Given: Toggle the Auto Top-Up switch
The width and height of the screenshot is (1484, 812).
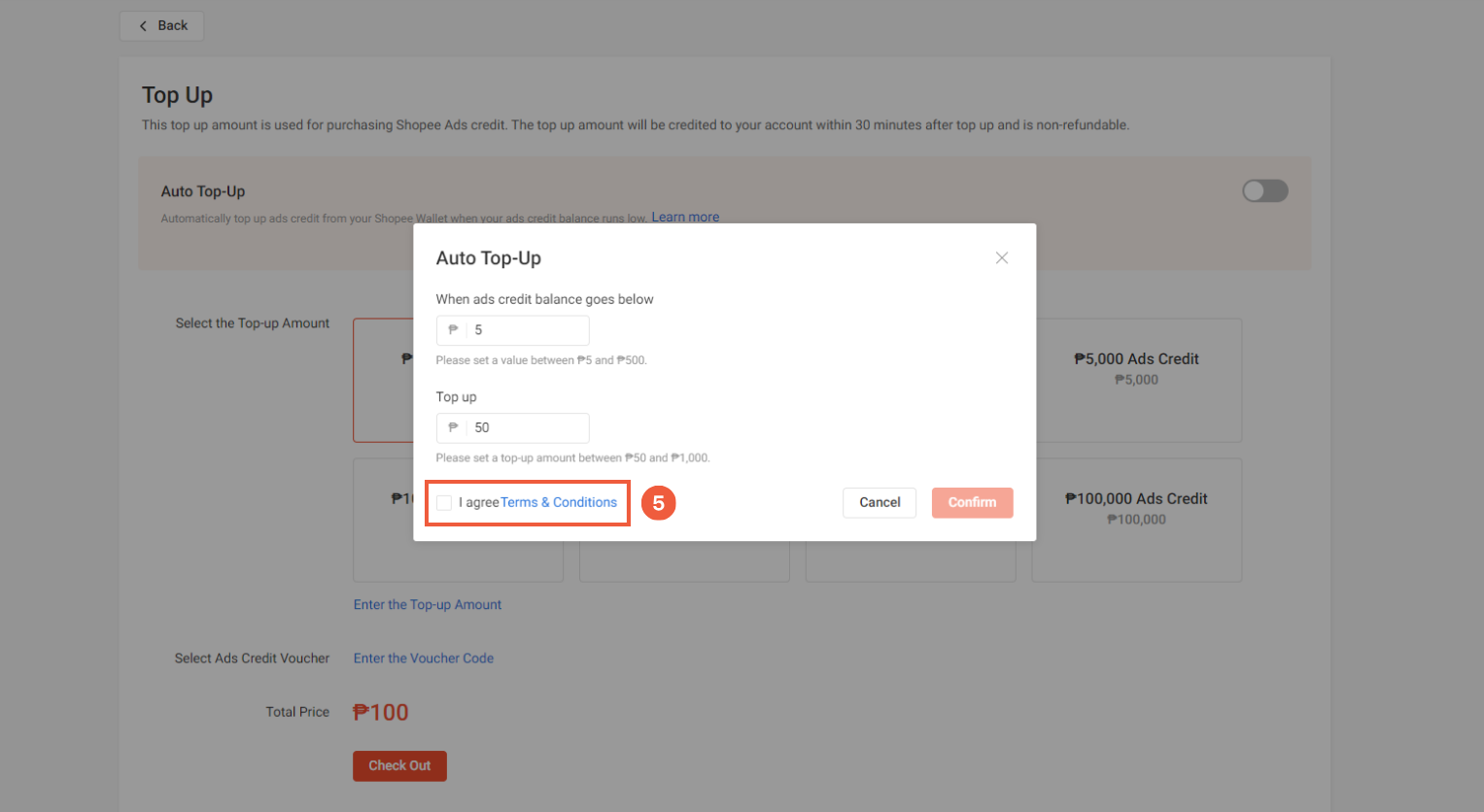Looking at the screenshot, I should point(1265,190).
